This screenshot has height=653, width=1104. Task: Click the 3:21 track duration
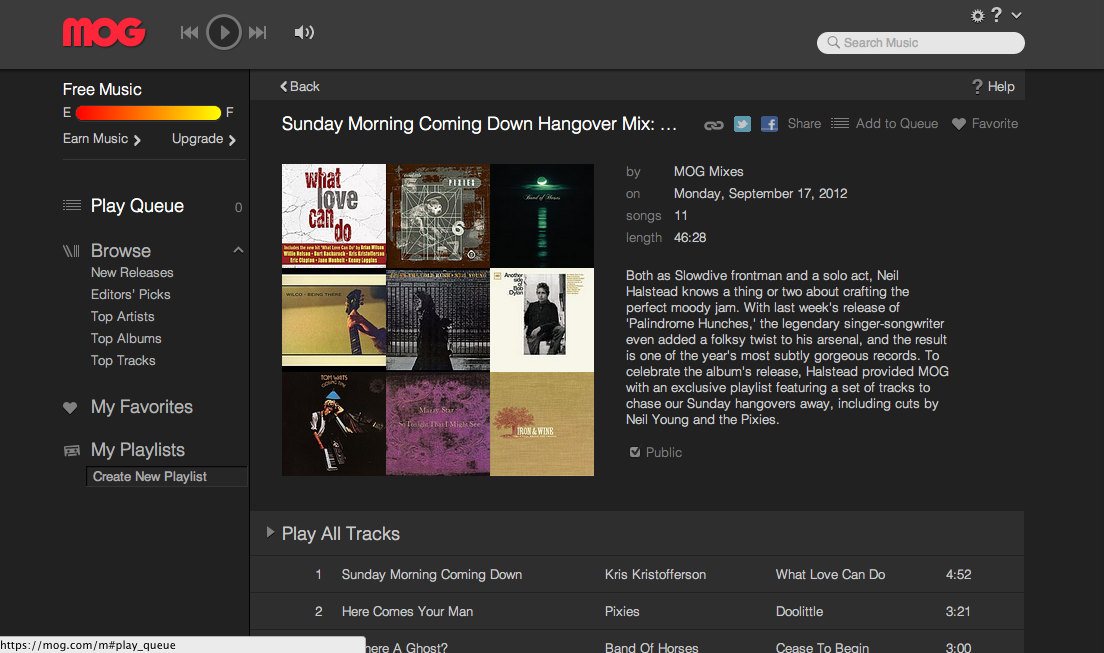958,611
